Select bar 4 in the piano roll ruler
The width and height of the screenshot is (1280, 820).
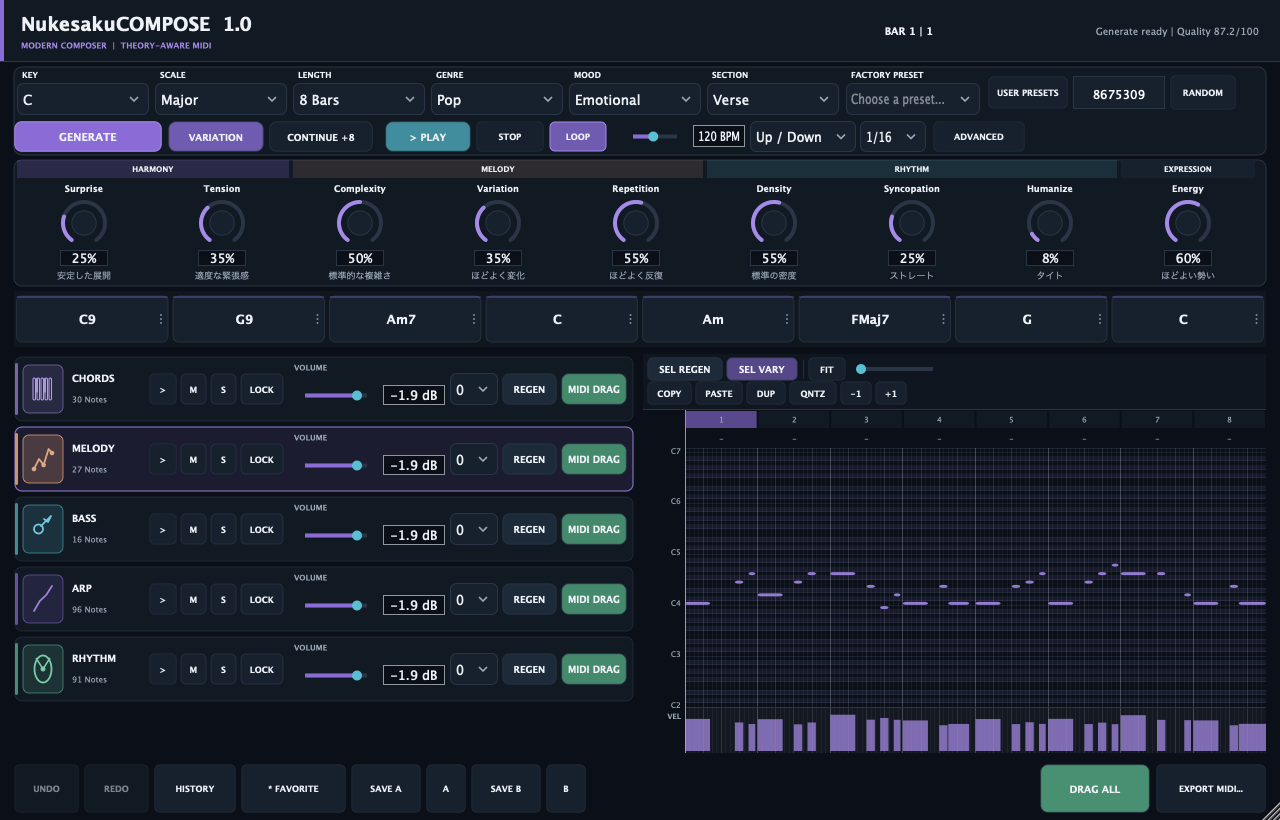(x=939, y=419)
